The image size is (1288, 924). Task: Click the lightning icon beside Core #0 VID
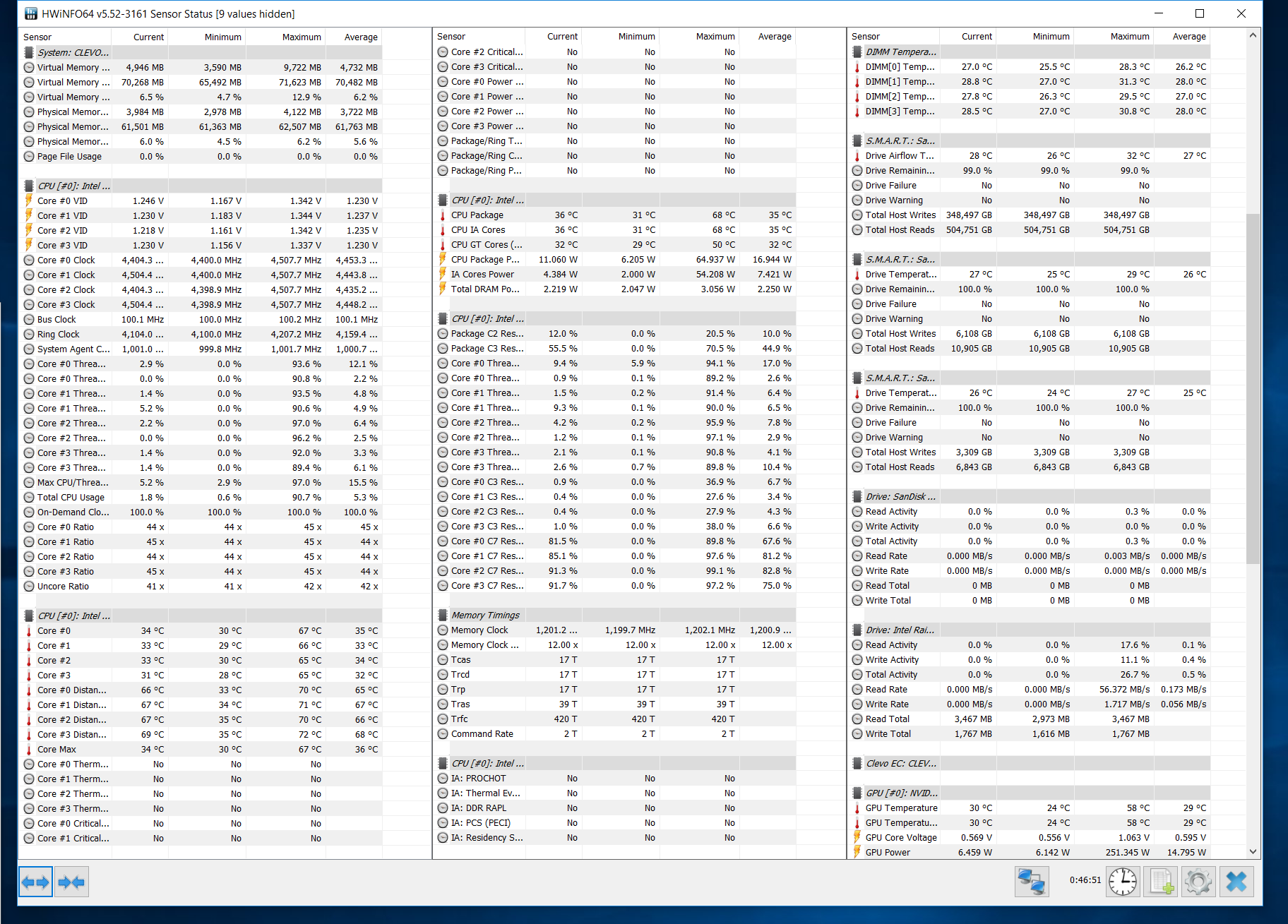tap(29, 200)
